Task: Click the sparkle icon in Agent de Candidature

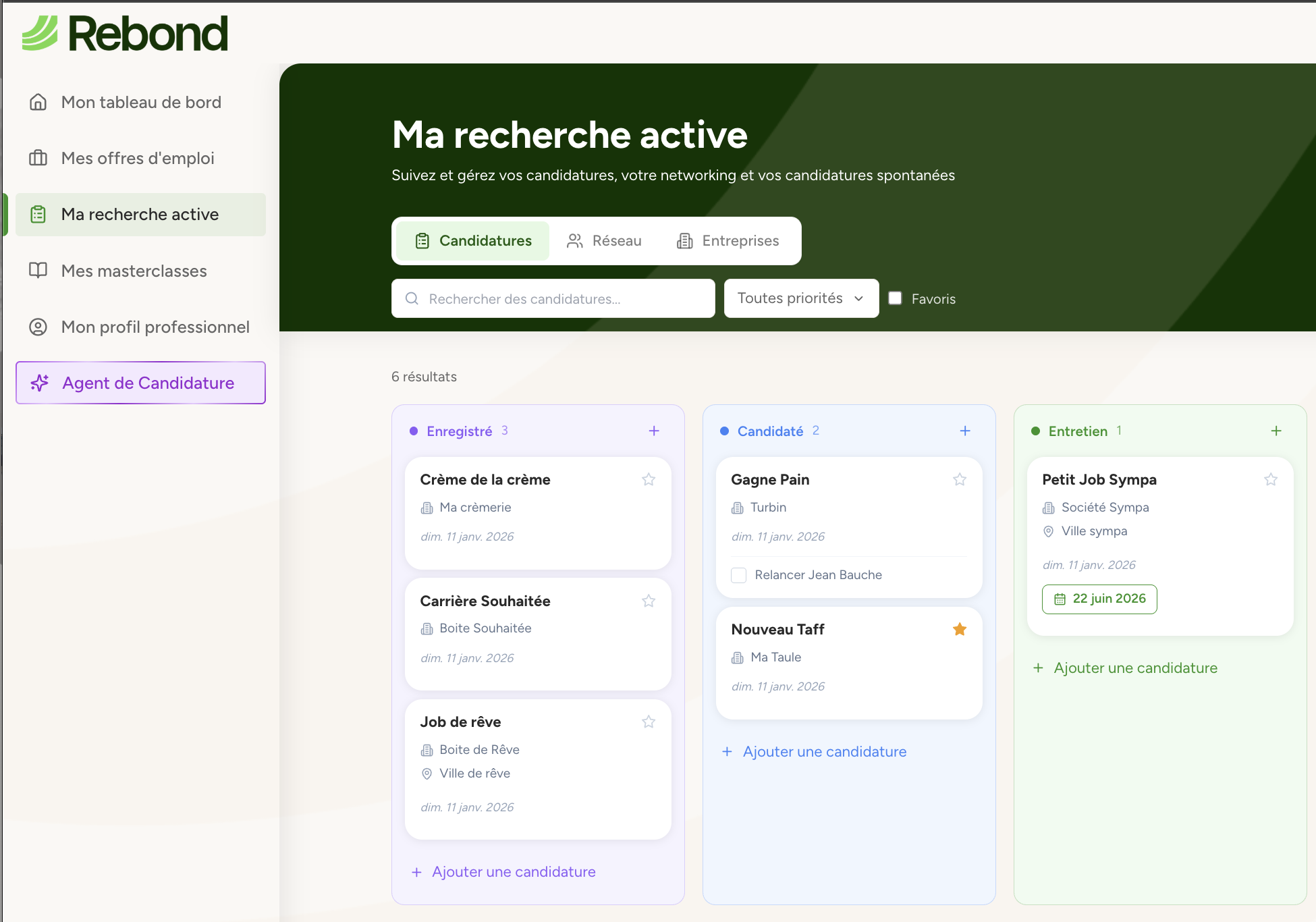Action: pos(40,383)
